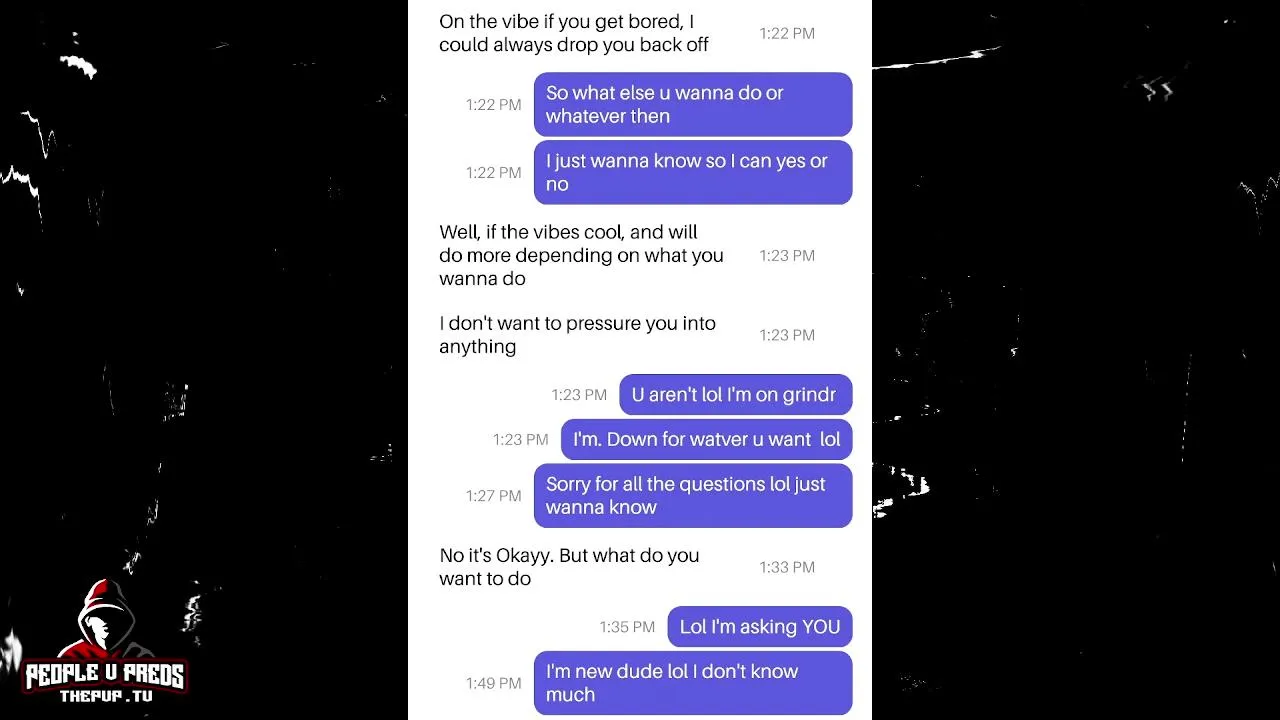Click the 1:27 PM timestamp
The height and width of the screenshot is (720, 1280).
[493, 495]
